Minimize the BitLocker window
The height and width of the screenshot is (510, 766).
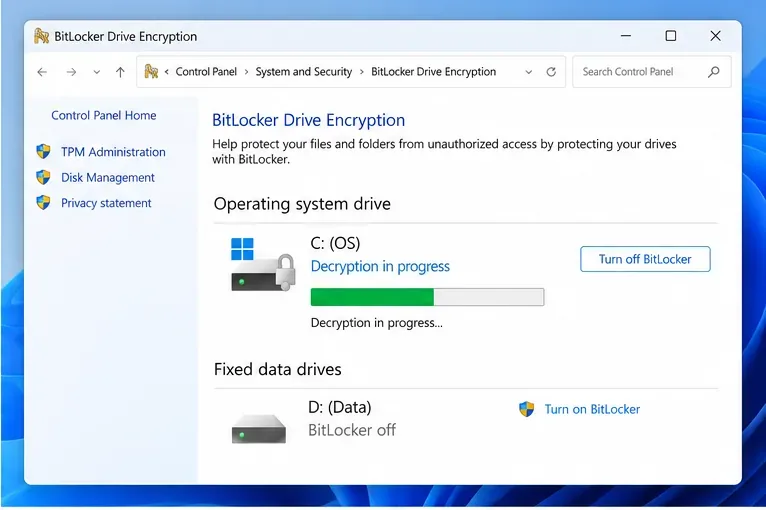[626, 36]
